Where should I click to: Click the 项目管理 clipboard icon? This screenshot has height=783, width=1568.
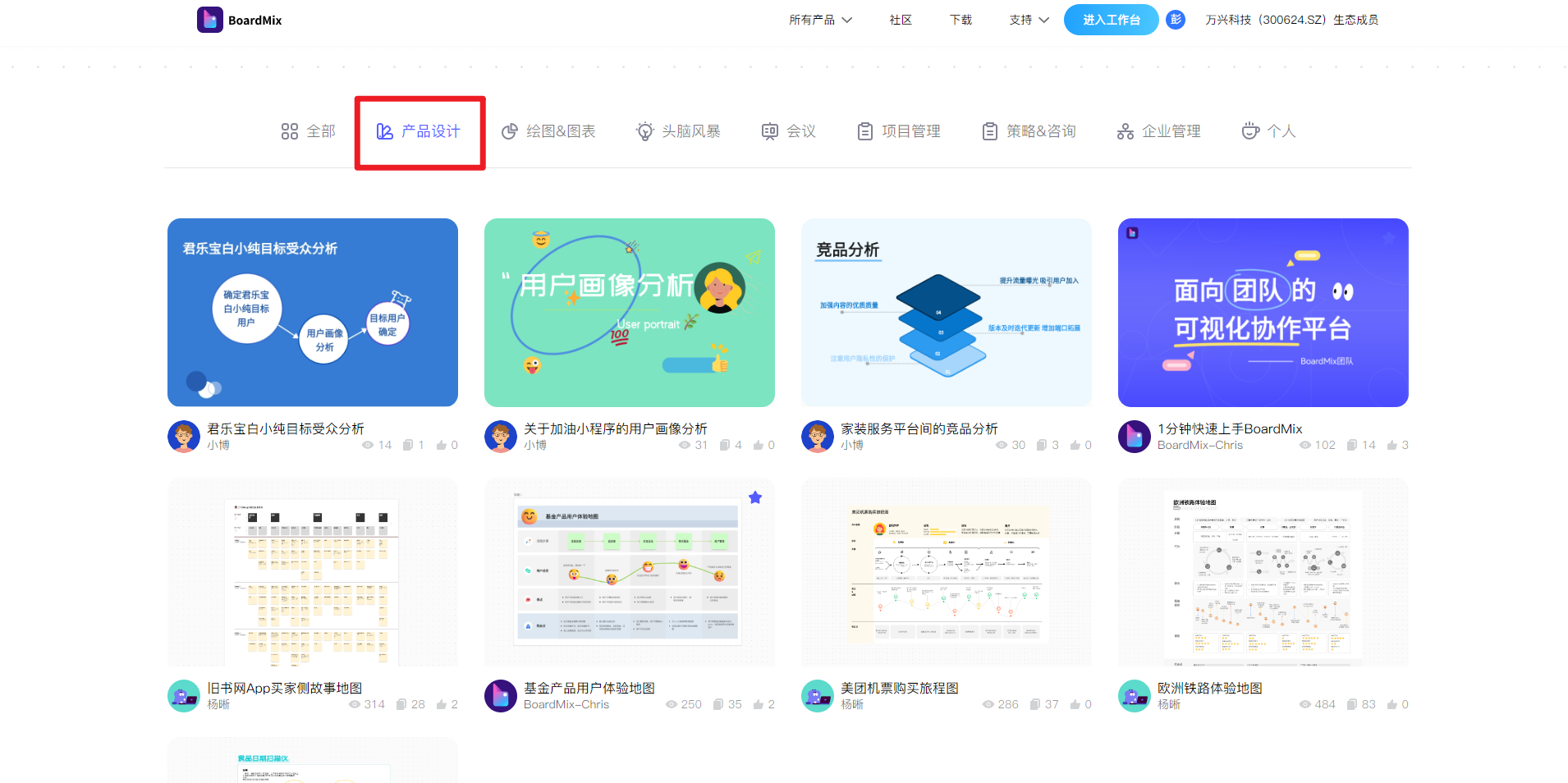point(865,131)
